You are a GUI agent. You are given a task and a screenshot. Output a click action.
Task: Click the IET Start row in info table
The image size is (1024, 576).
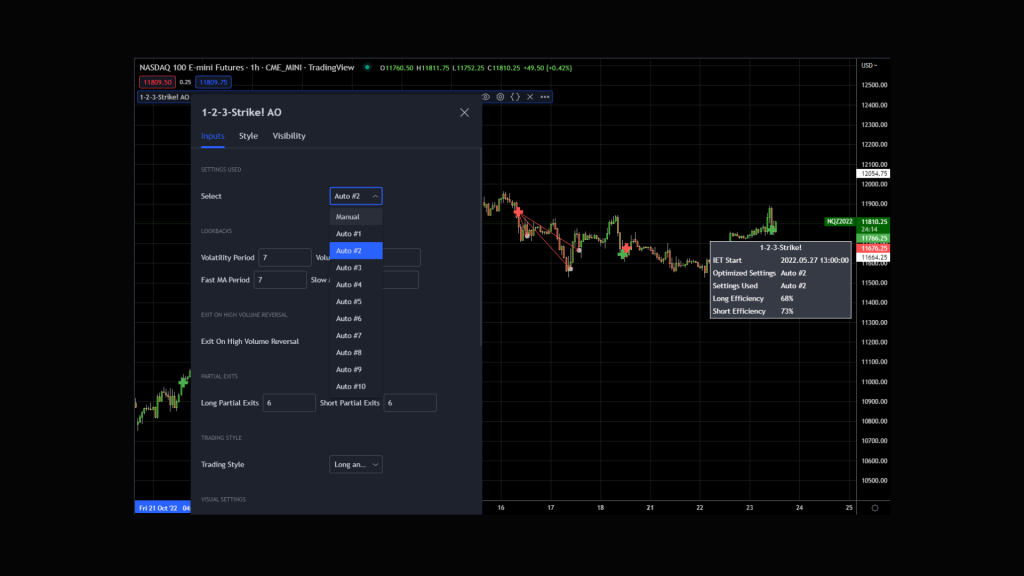coord(780,260)
